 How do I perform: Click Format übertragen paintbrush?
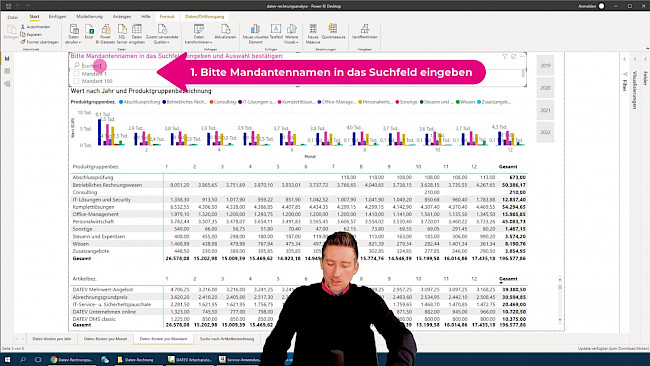click(39, 42)
